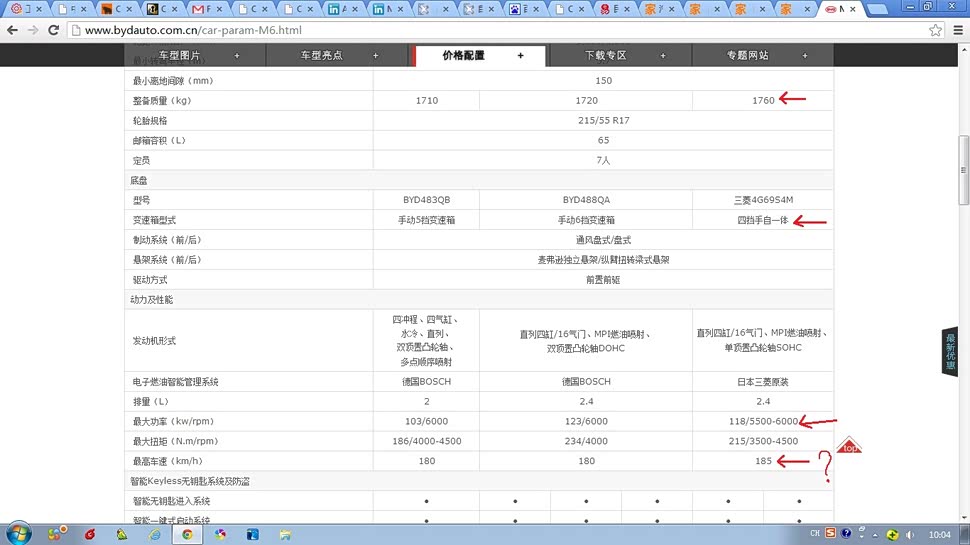Select the 价格配置 tab
This screenshot has height=545, width=970.
[x=480, y=56]
